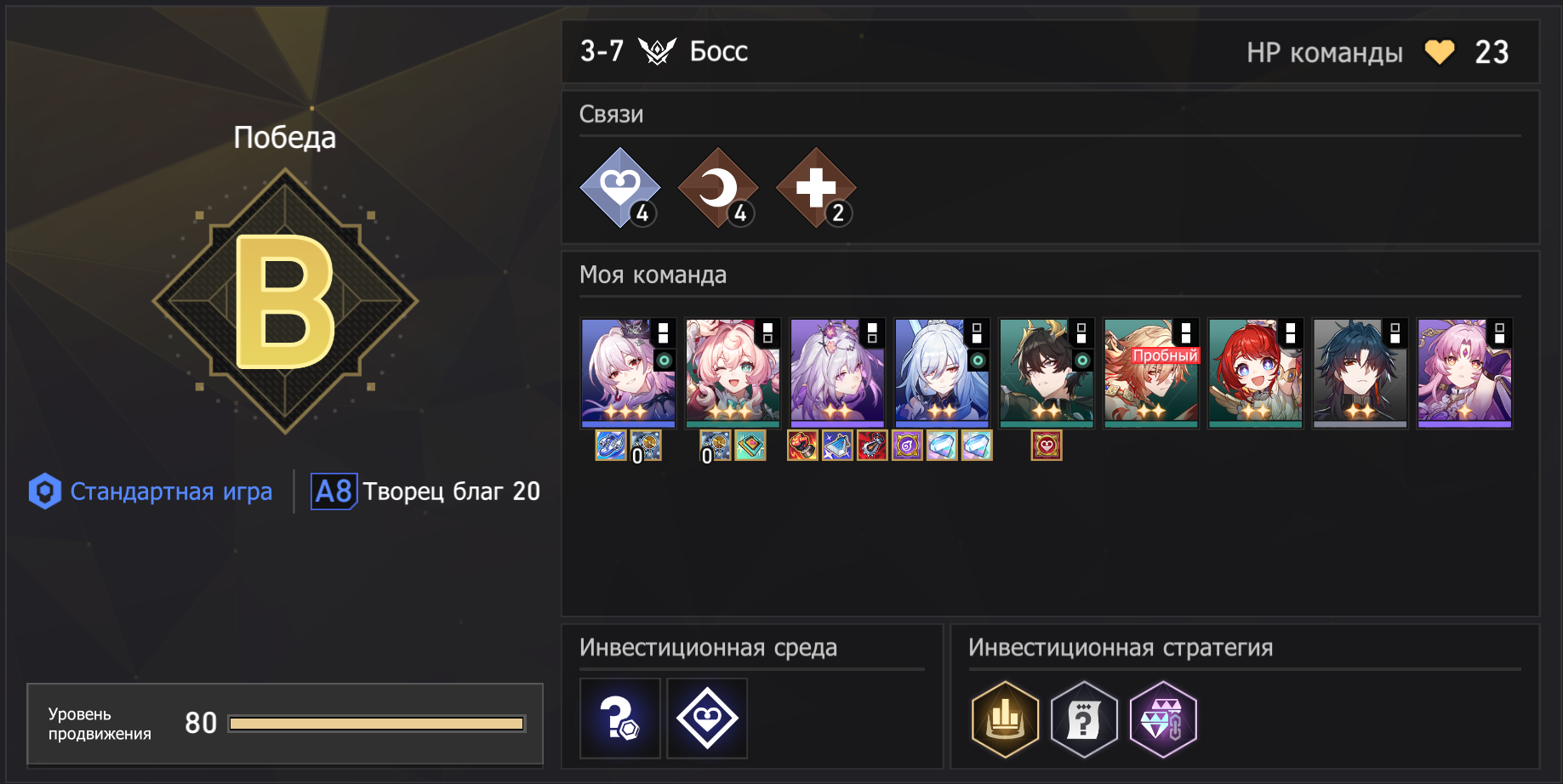The width and height of the screenshot is (1563, 784).
Task: Click the gold hexagon strategy icon
Action: [x=1005, y=719]
